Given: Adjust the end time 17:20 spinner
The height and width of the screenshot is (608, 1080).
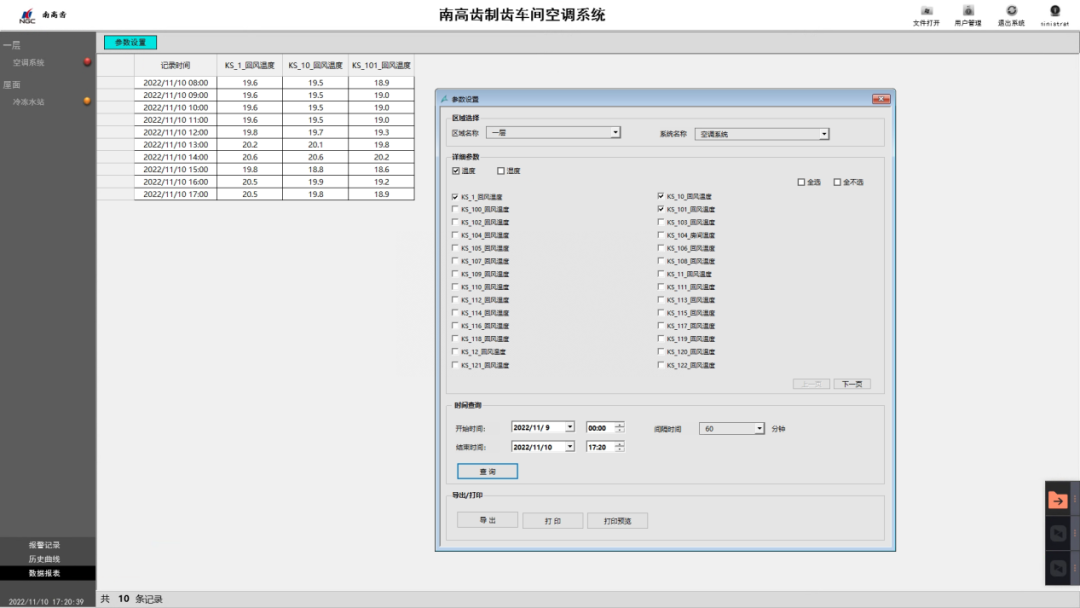Looking at the screenshot, I should (x=620, y=447).
